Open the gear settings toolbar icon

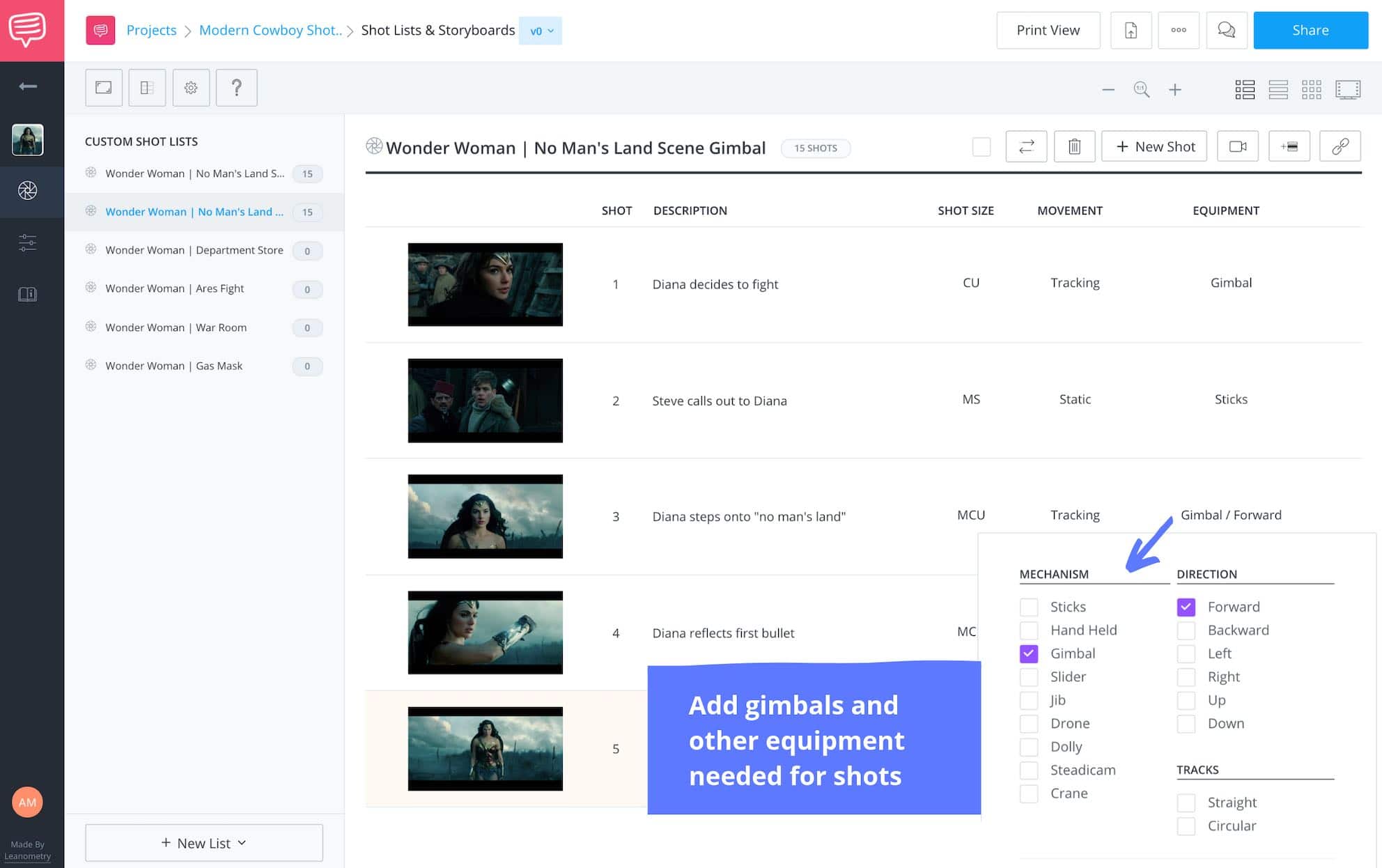coord(191,88)
